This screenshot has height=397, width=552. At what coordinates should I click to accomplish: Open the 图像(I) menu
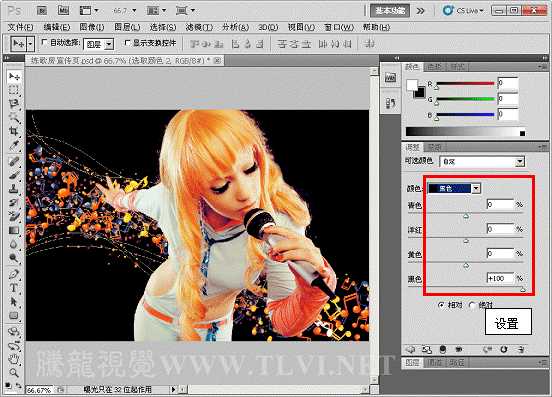point(92,27)
